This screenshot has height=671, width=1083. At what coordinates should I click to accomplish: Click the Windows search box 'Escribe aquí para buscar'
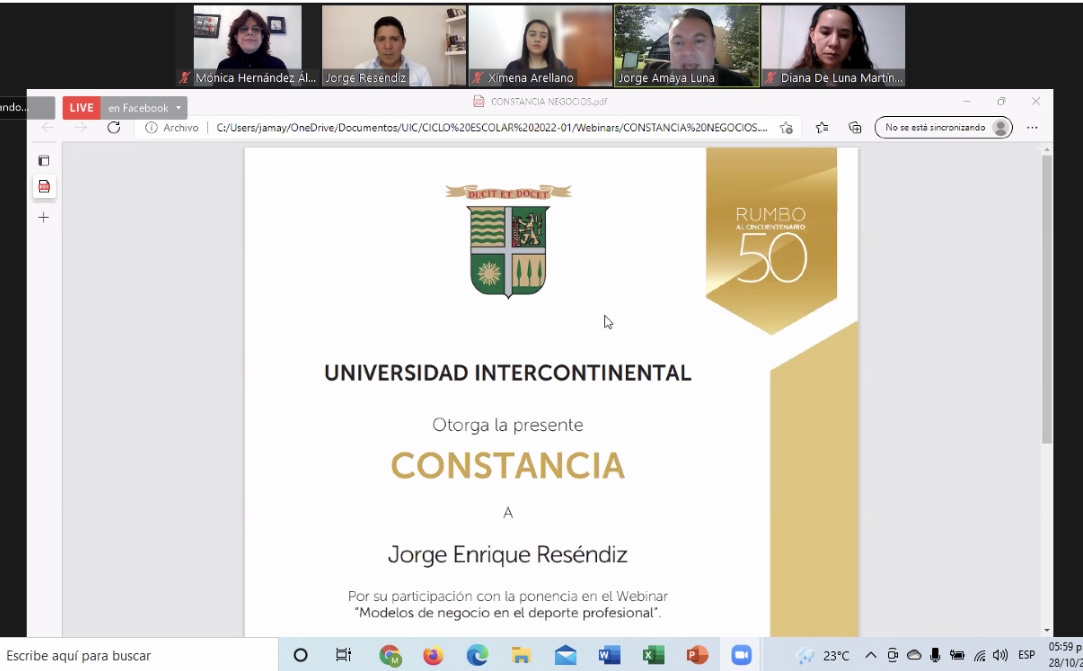[138, 655]
